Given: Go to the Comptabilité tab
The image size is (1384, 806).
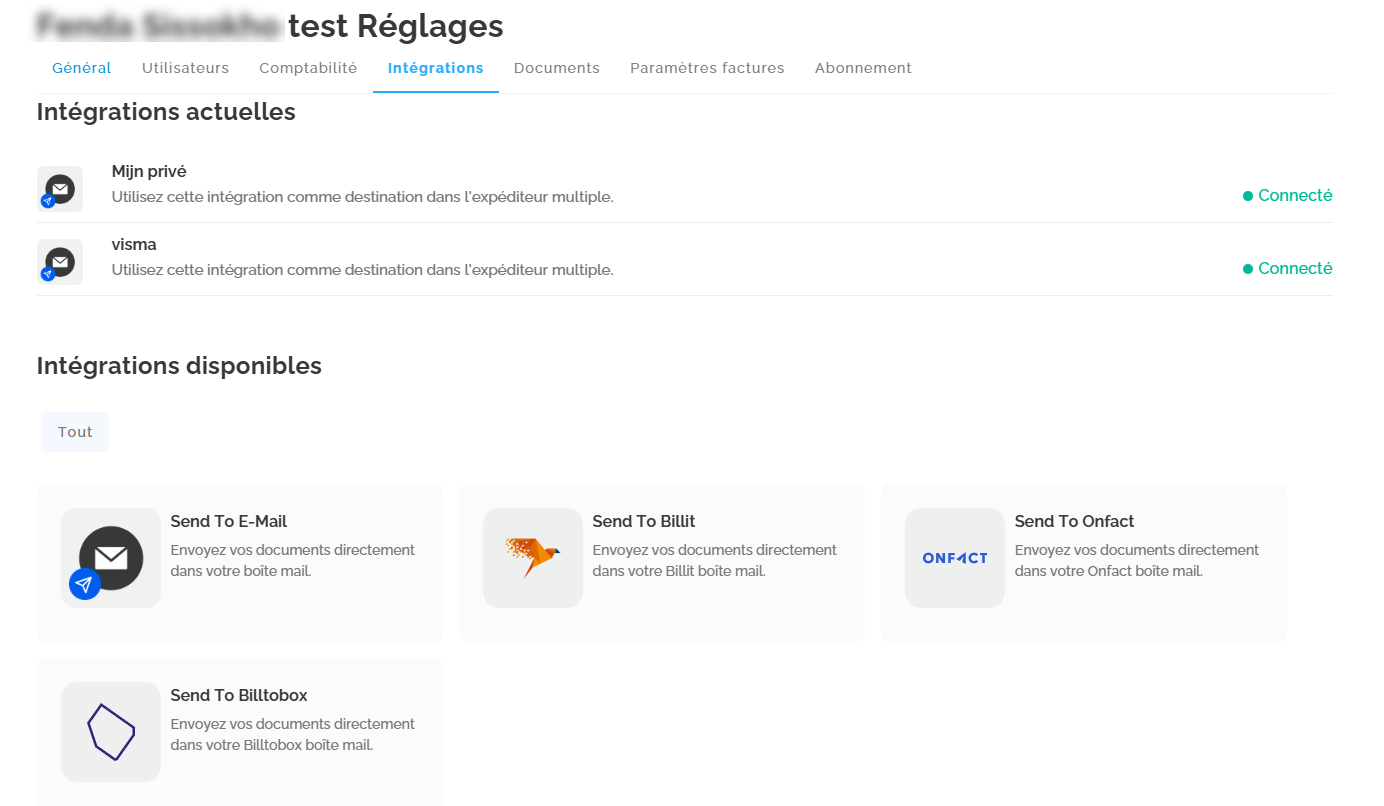Looking at the screenshot, I should pos(308,68).
